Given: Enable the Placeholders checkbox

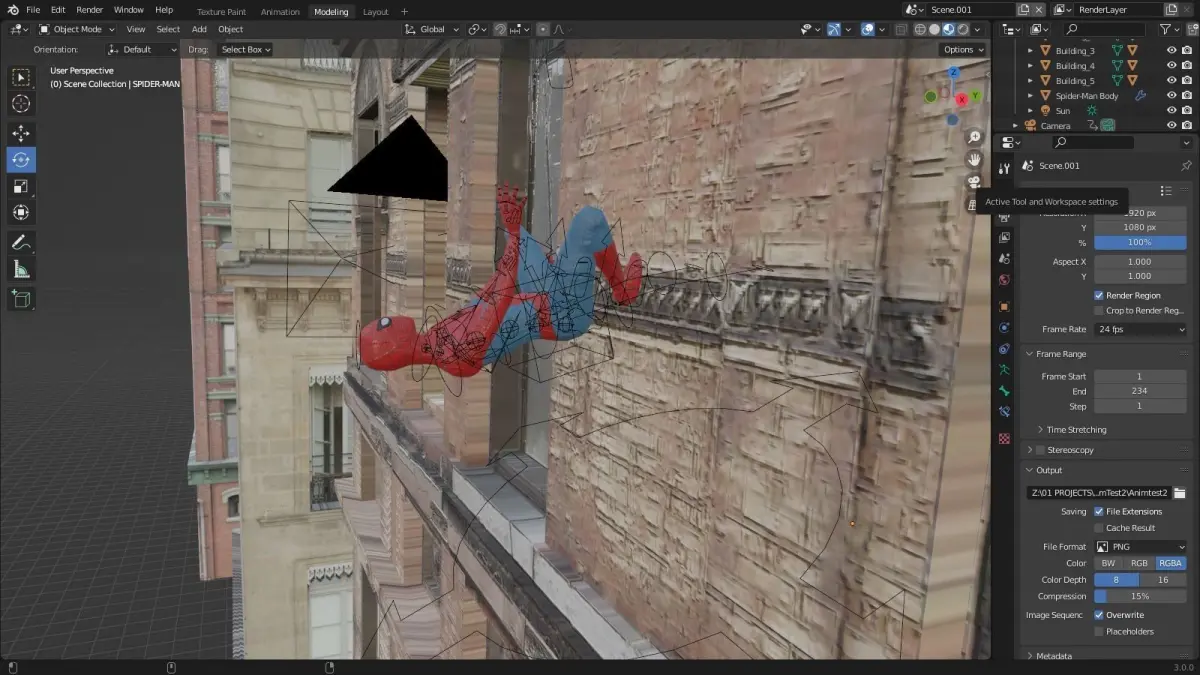Looking at the screenshot, I should click(1099, 631).
